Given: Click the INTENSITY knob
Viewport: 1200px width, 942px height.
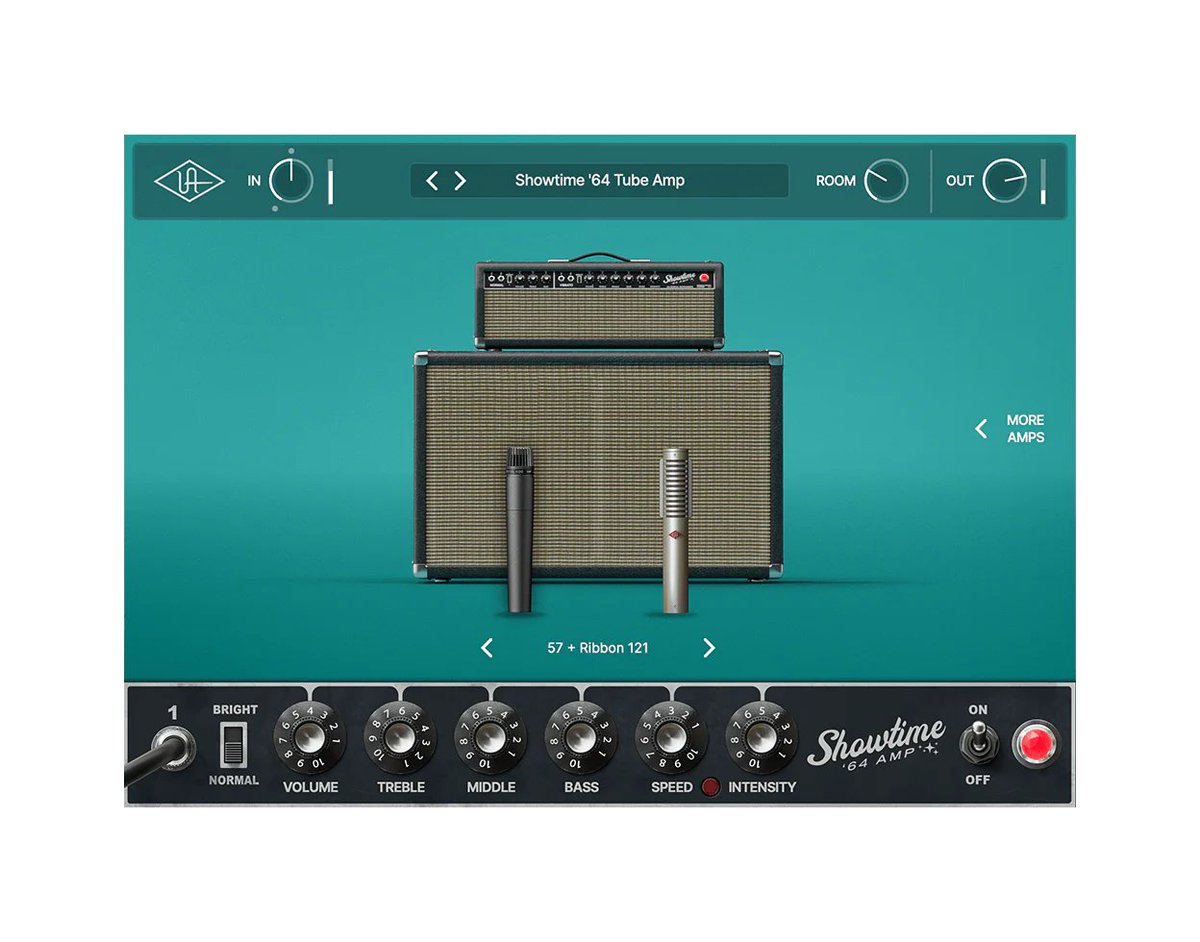Looking at the screenshot, I should [762, 739].
